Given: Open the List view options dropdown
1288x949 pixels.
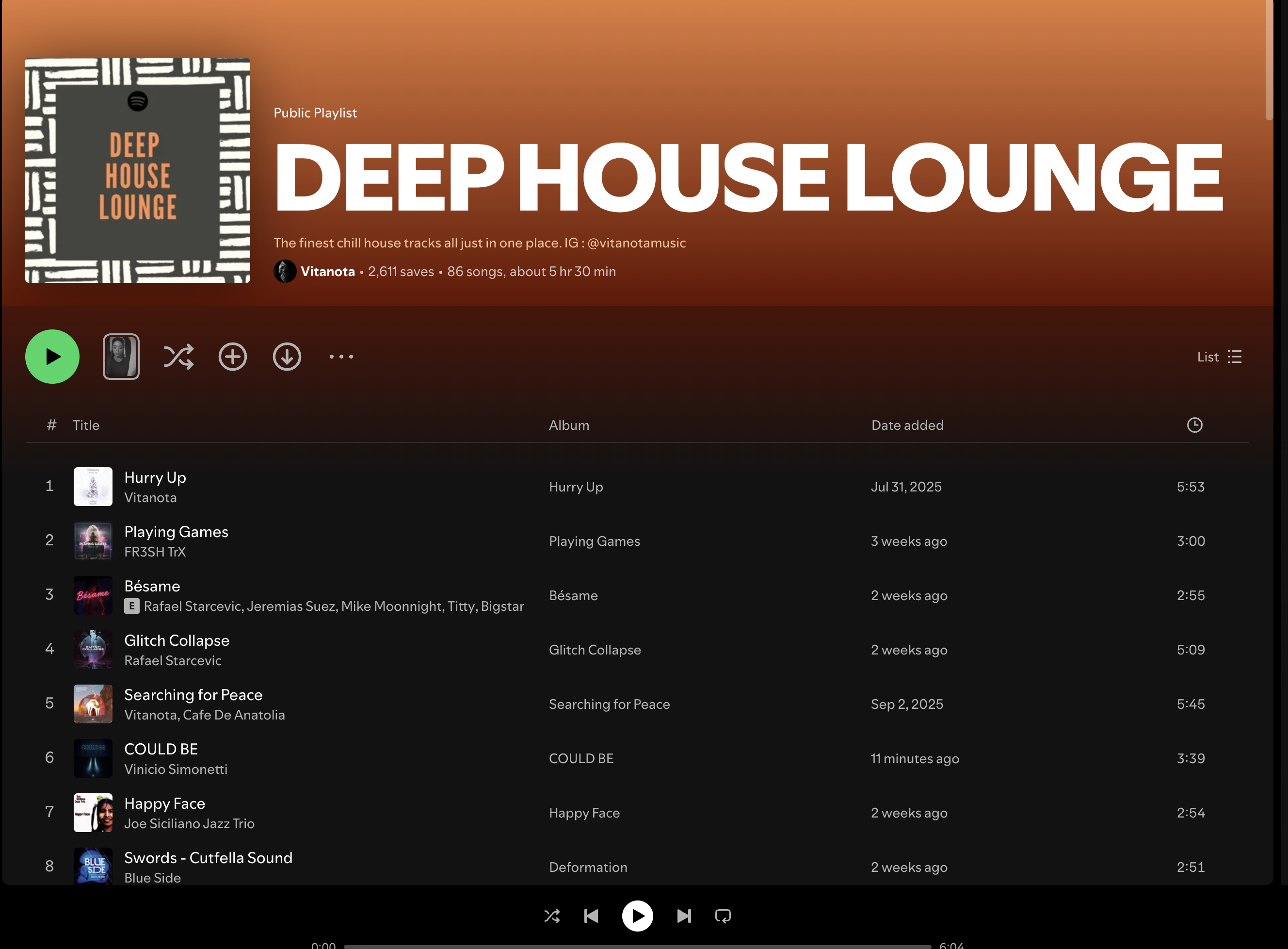Looking at the screenshot, I should tap(1219, 357).
